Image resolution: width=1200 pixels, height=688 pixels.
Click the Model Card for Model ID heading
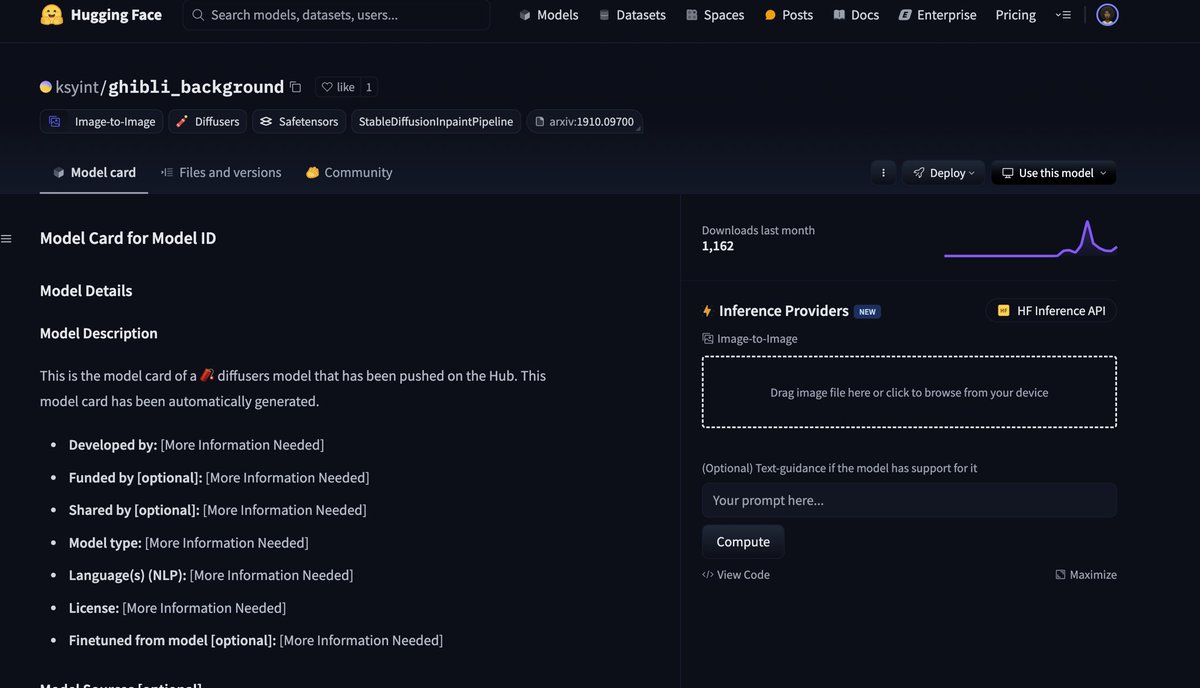(x=128, y=238)
